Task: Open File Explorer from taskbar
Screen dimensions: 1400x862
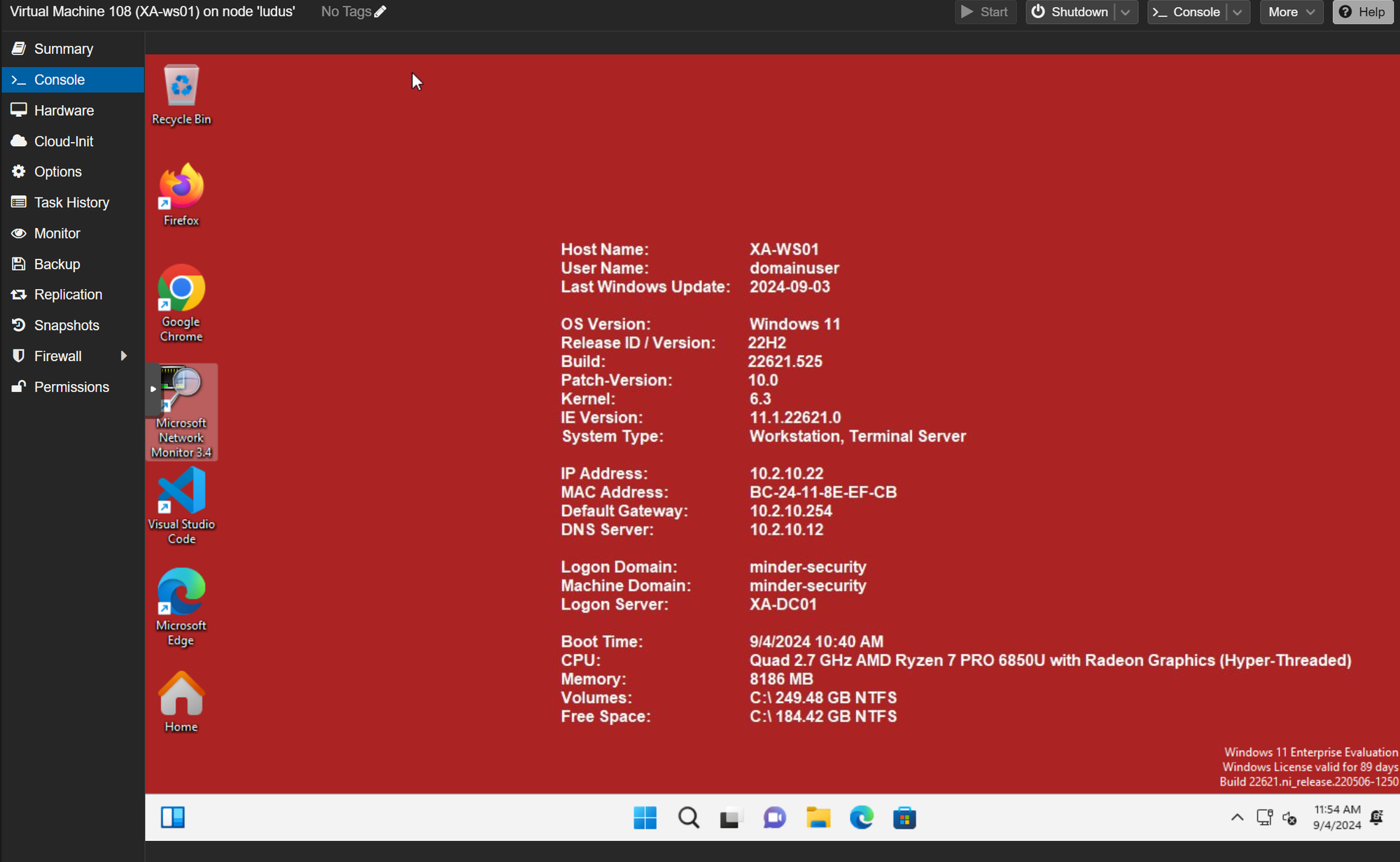Action: click(818, 817)
